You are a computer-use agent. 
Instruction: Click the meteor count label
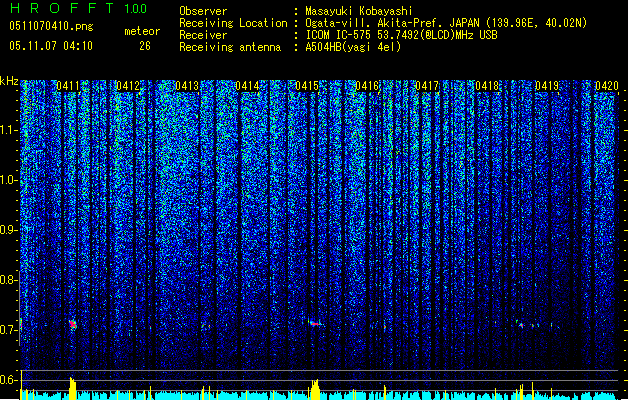(x=142, y=31)
